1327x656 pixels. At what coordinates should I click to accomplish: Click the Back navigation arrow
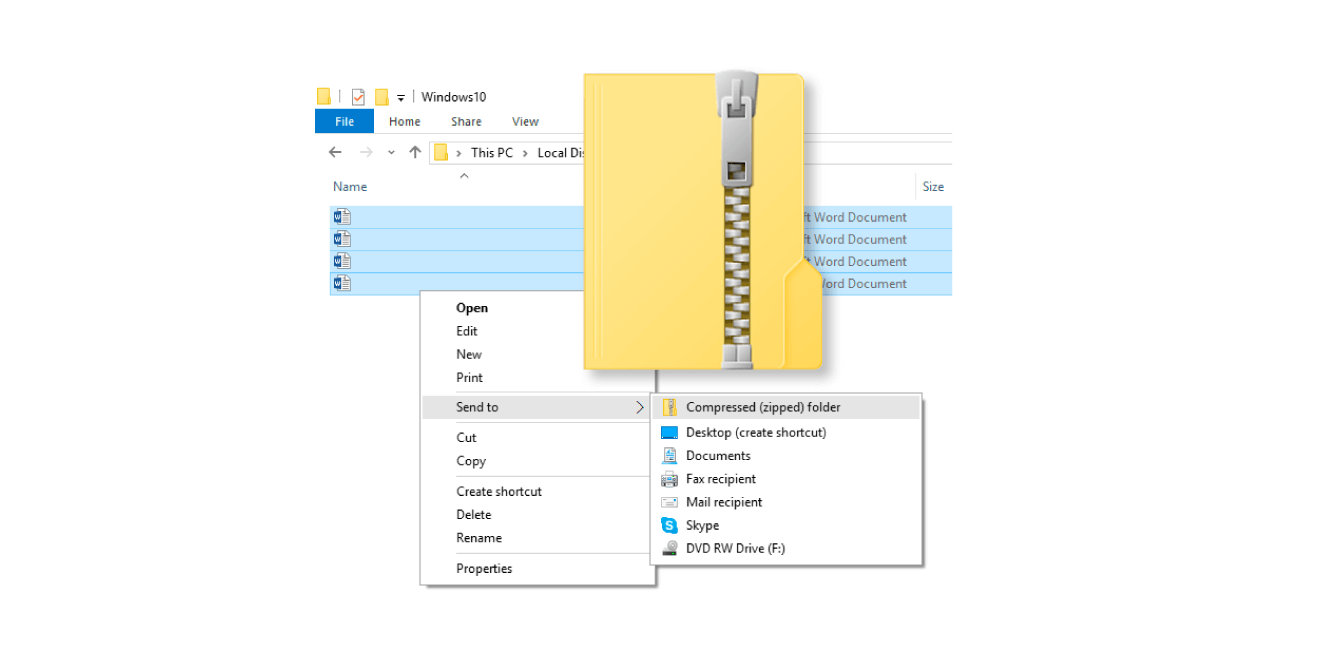(336, 152)
